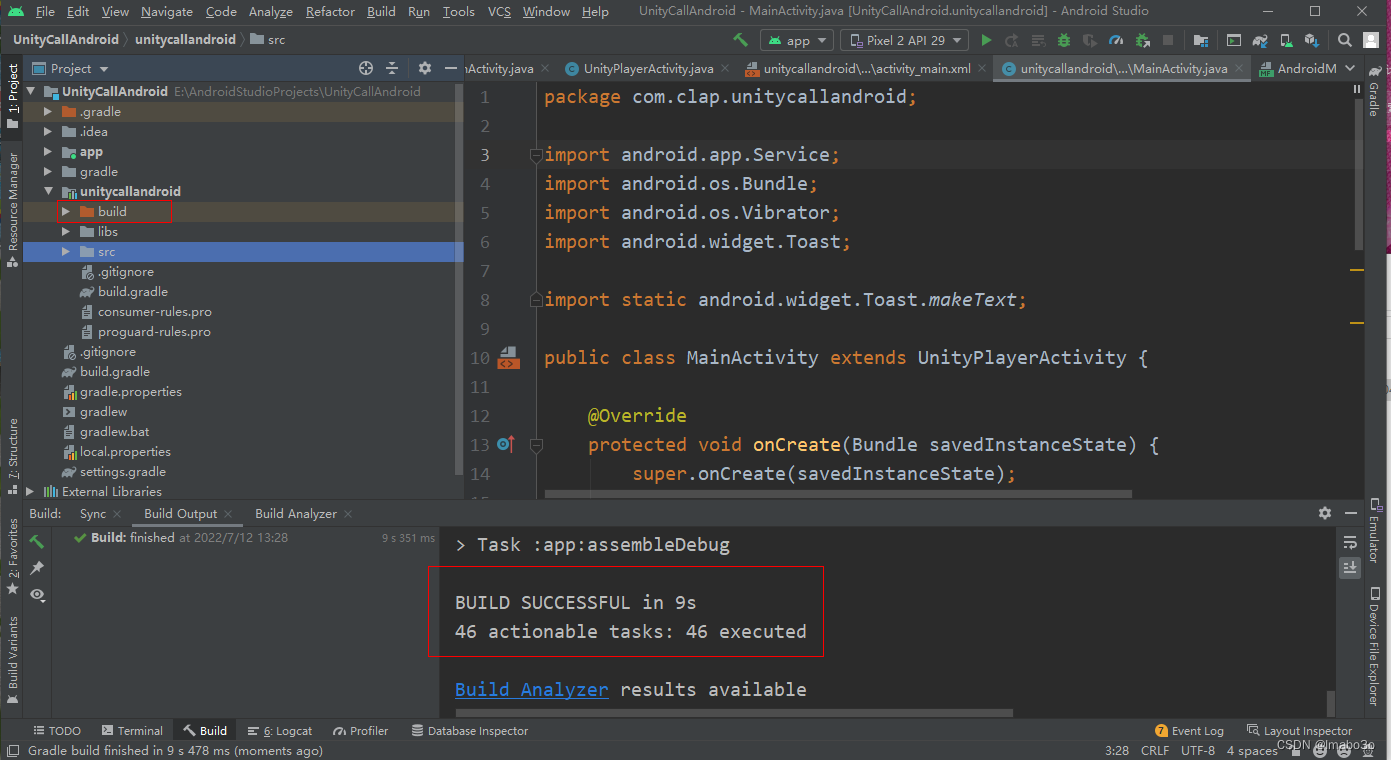Image resolution: width=1391 pixels, height=760 pixels.
Task: Hide Build panel with minus icon
Action: coord(1350,513)
